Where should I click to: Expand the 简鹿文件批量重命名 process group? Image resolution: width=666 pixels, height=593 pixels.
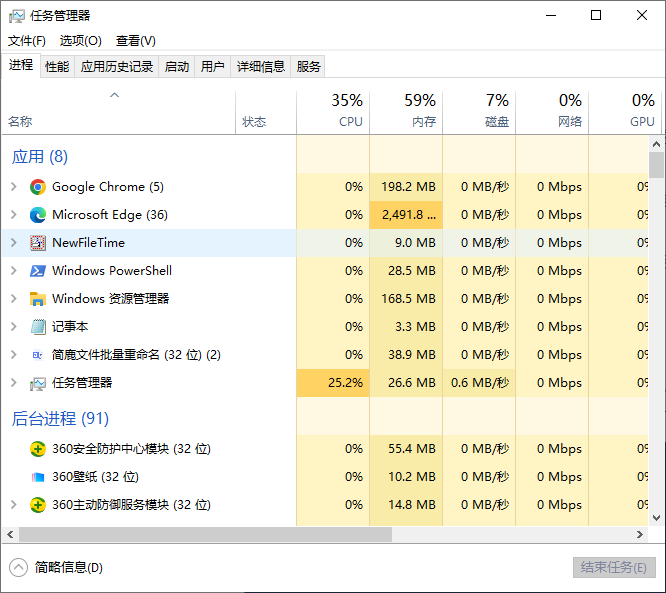(14, 355)
